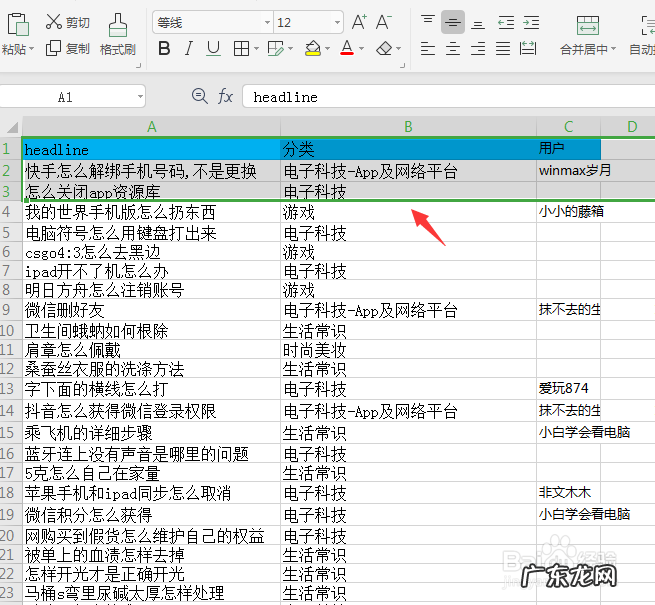Click cell 非文木木

click(569, 493)
